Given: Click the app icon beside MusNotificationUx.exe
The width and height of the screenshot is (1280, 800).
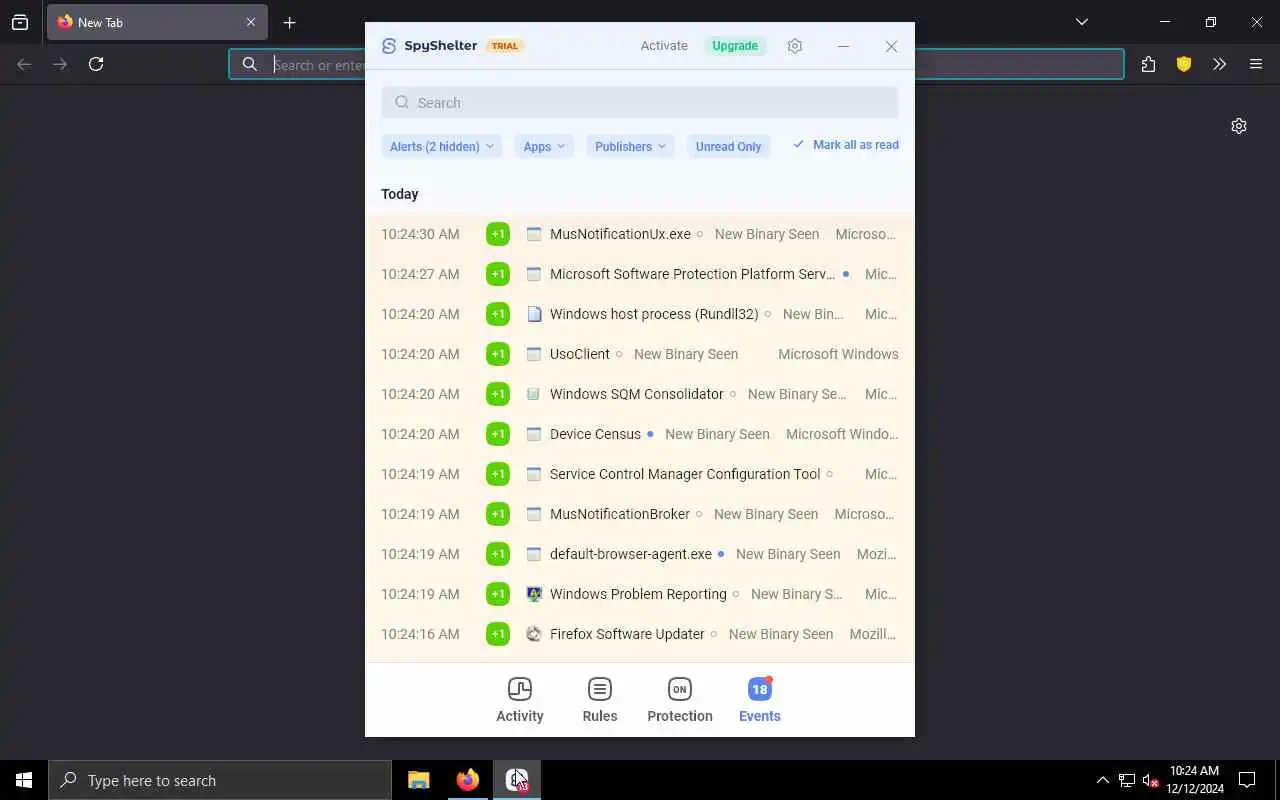Looking at the screenshot, I should (534, 234).
